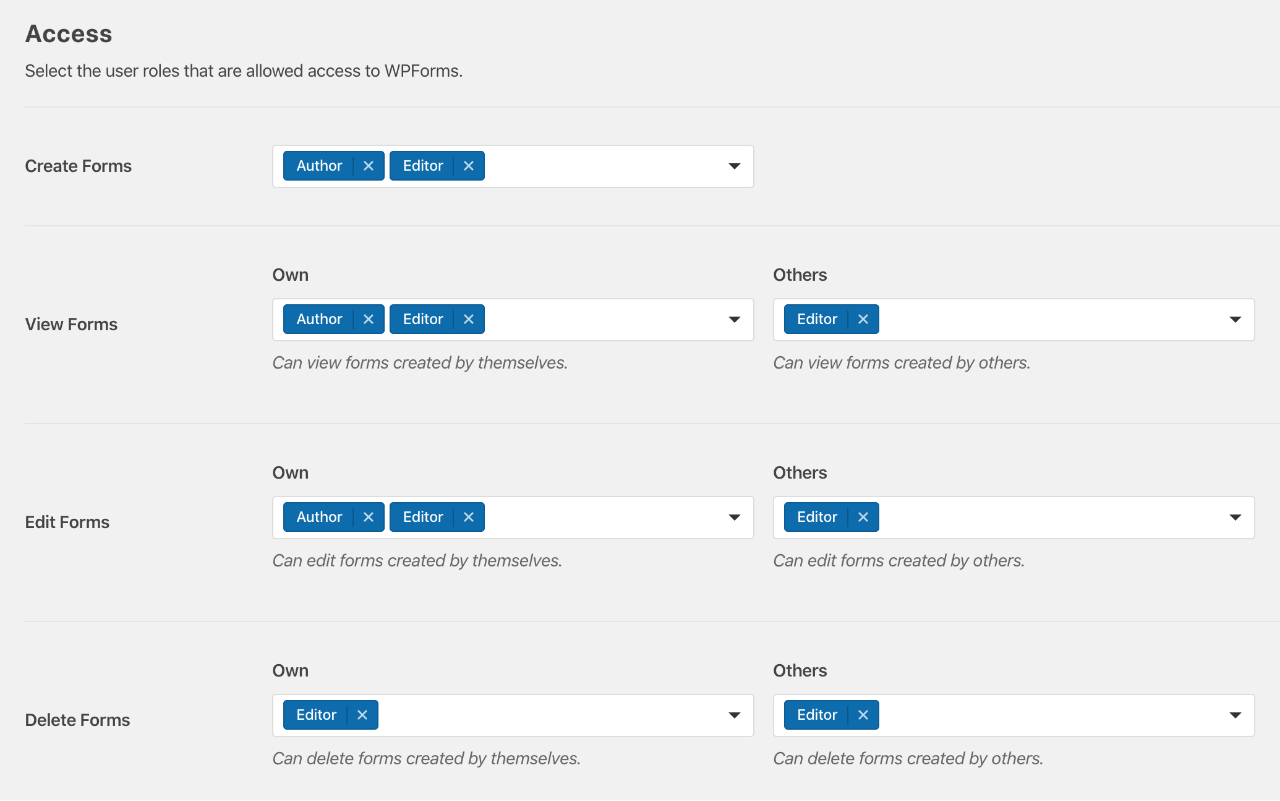Expand Delete Forms Own dropdown arrow
This screenshot has width=1280, height=801.
[734, 716]
